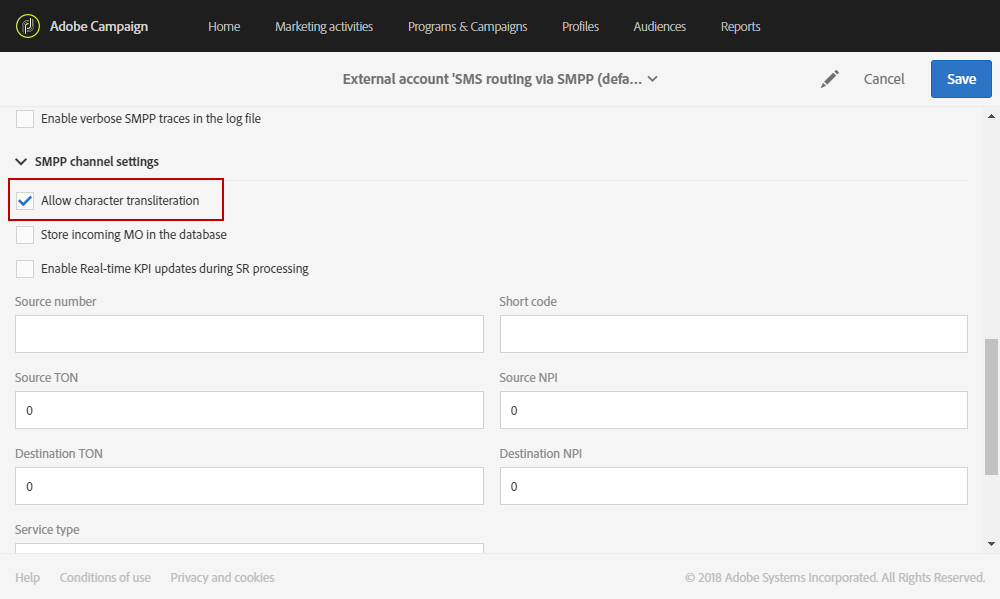This screenshot has height=599, width=1000.
Task: Open the Profiles menu item
Action: click(x=580, y=27)
